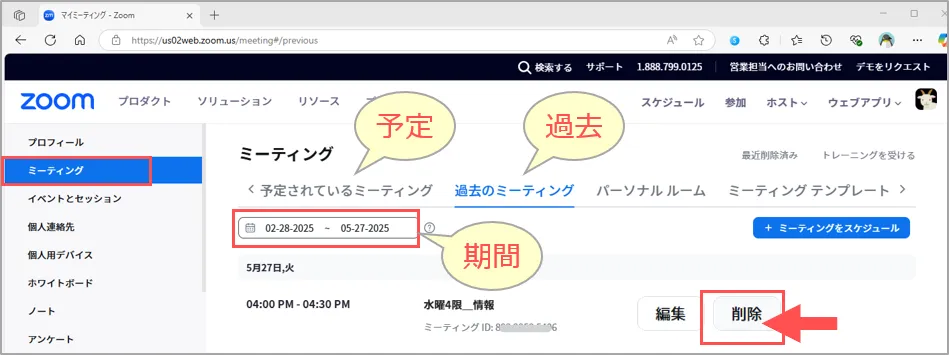The height and width of the screenshot is (363, 949).
Task: Open デモをリクエスト link
Action: click(893, 67)
